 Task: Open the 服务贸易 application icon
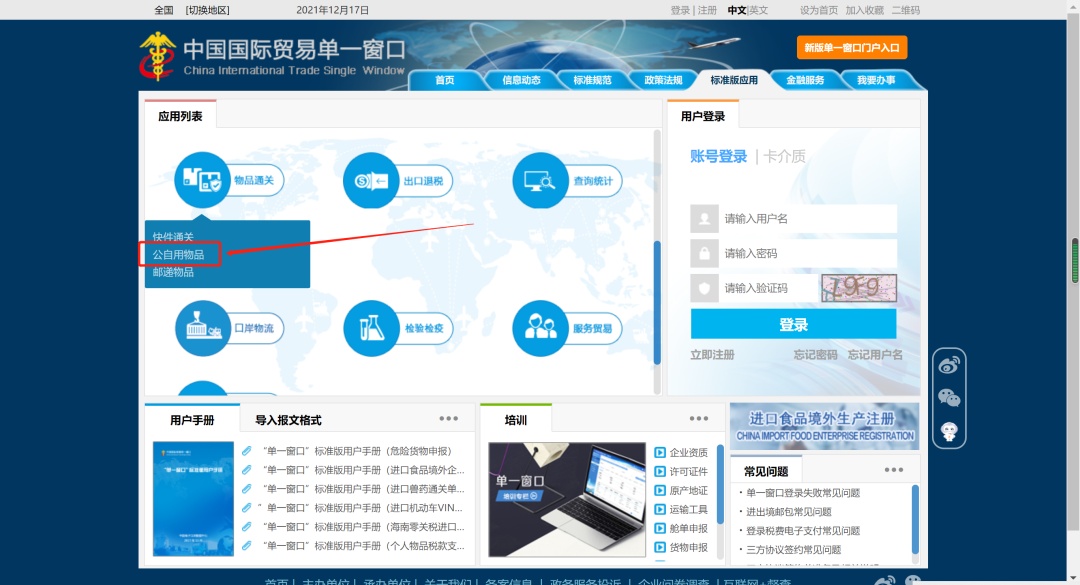[x=541, y=327]
